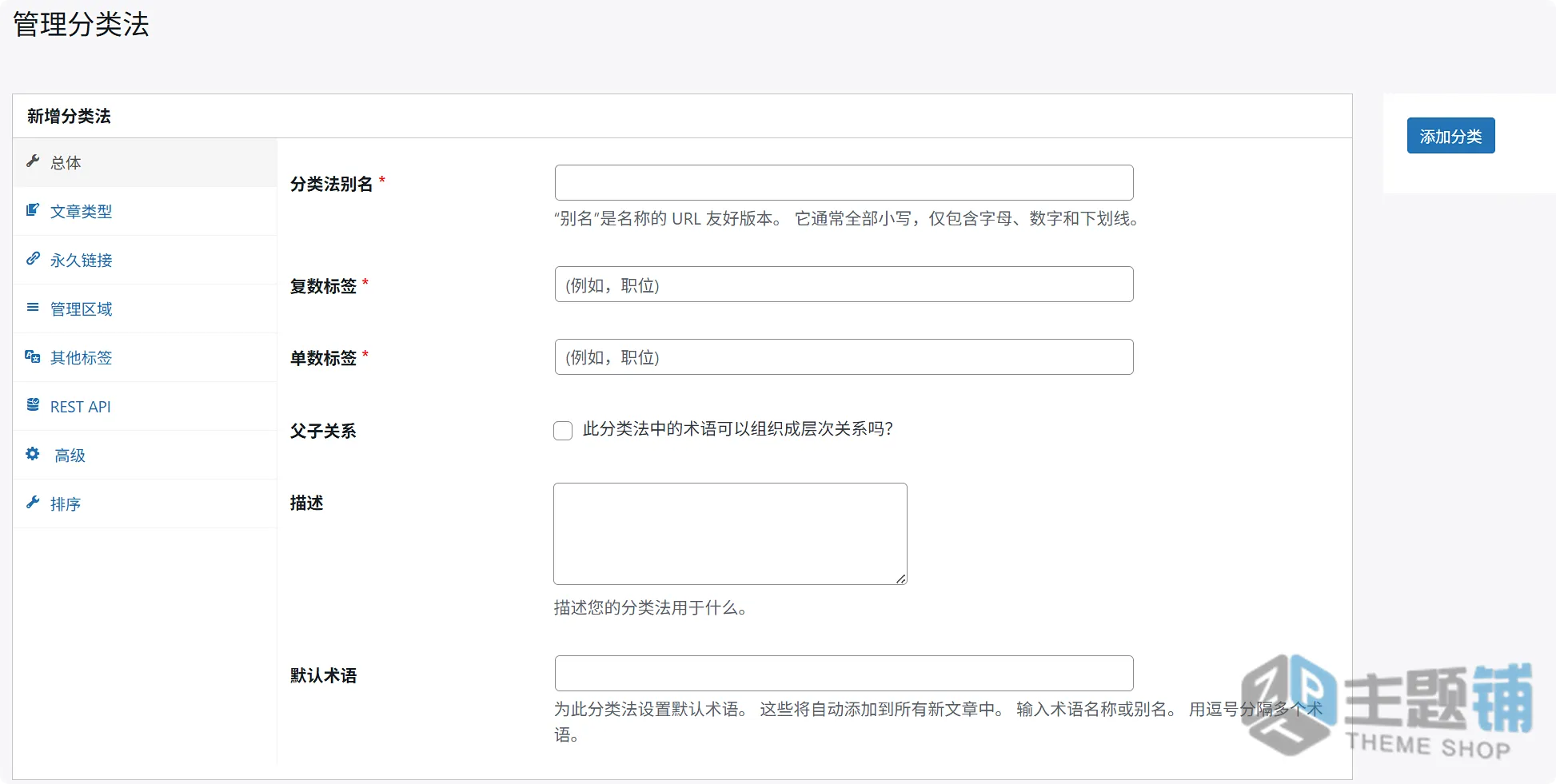Open the 排序 tab
Viewport: 1556px width, 784px height.
[145, 503]
